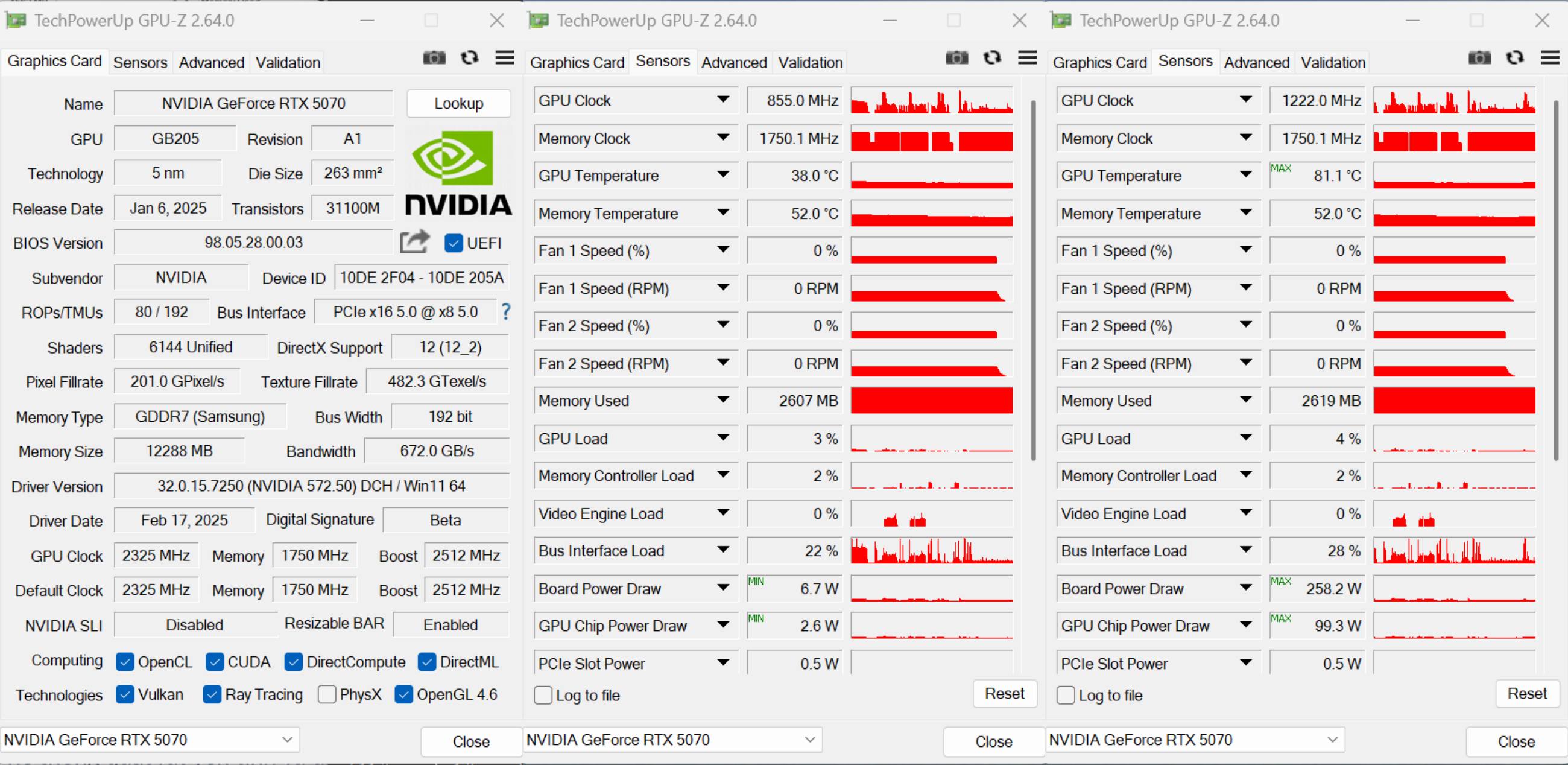1568x765 pixels.
Task: Enable the PhysX checkbox
Action: click(327, 694)
